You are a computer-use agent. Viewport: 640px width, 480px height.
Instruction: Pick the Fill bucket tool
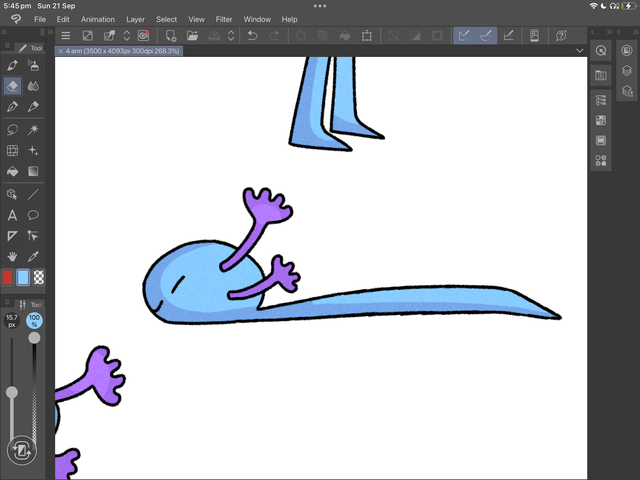pyautogui.click(x=13, y=172)
